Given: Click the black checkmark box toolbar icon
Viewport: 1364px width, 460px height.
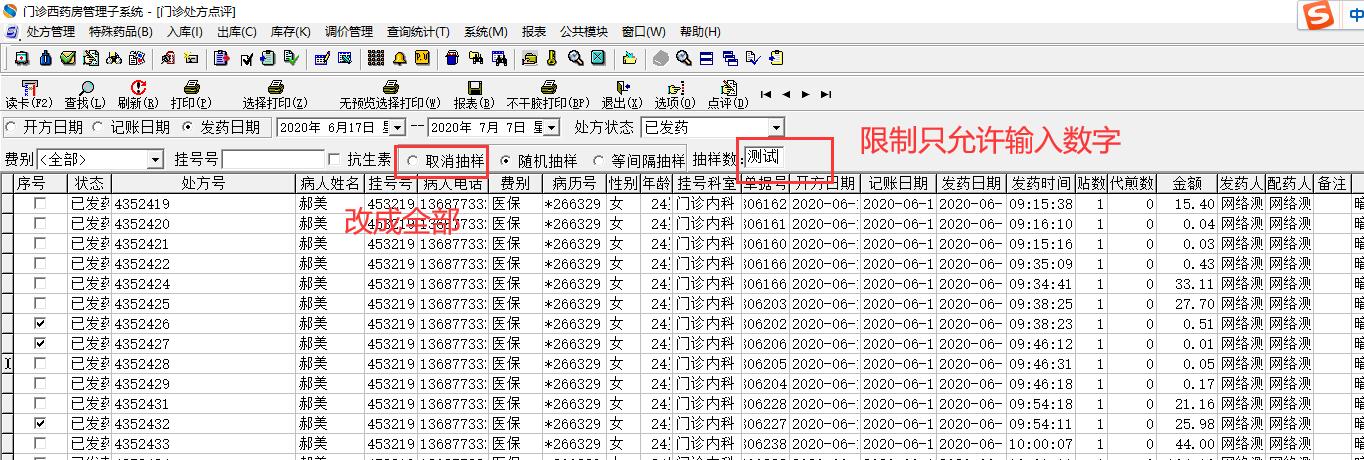Looking at the screenshot, I should (x=246, y=58).
